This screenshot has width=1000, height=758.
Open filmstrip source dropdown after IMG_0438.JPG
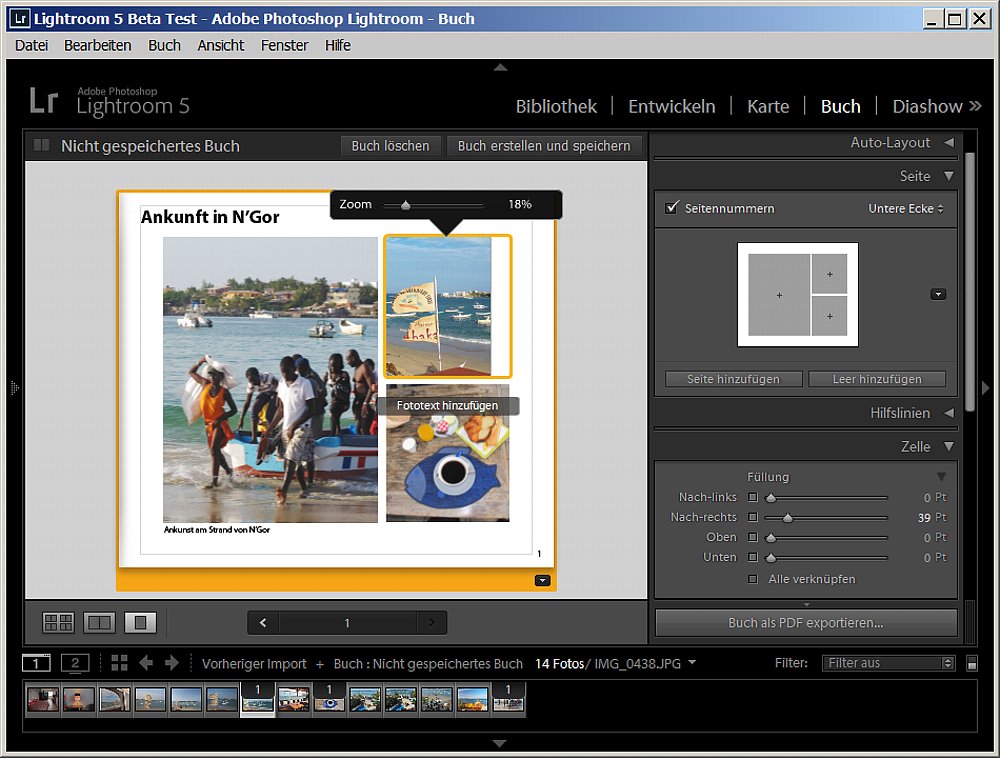(x=692, y=662)
